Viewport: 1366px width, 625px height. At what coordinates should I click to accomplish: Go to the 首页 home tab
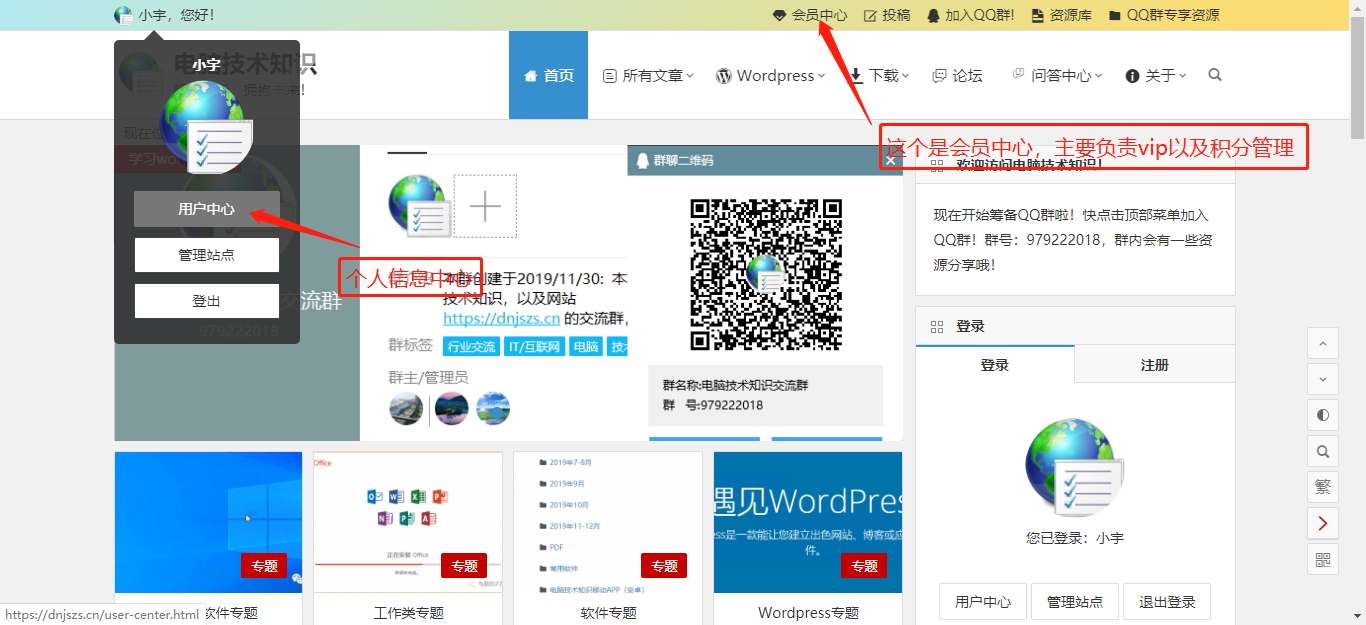548,75
